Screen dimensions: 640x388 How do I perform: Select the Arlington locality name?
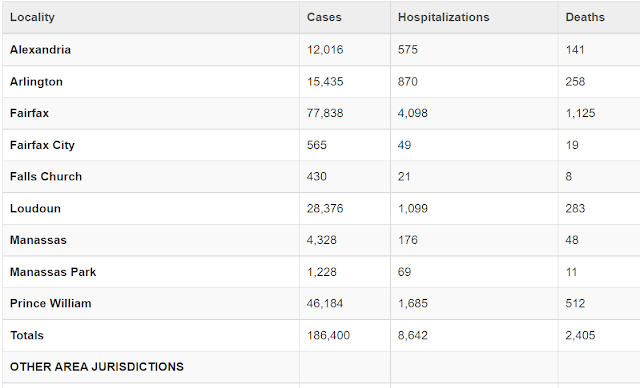36,82
